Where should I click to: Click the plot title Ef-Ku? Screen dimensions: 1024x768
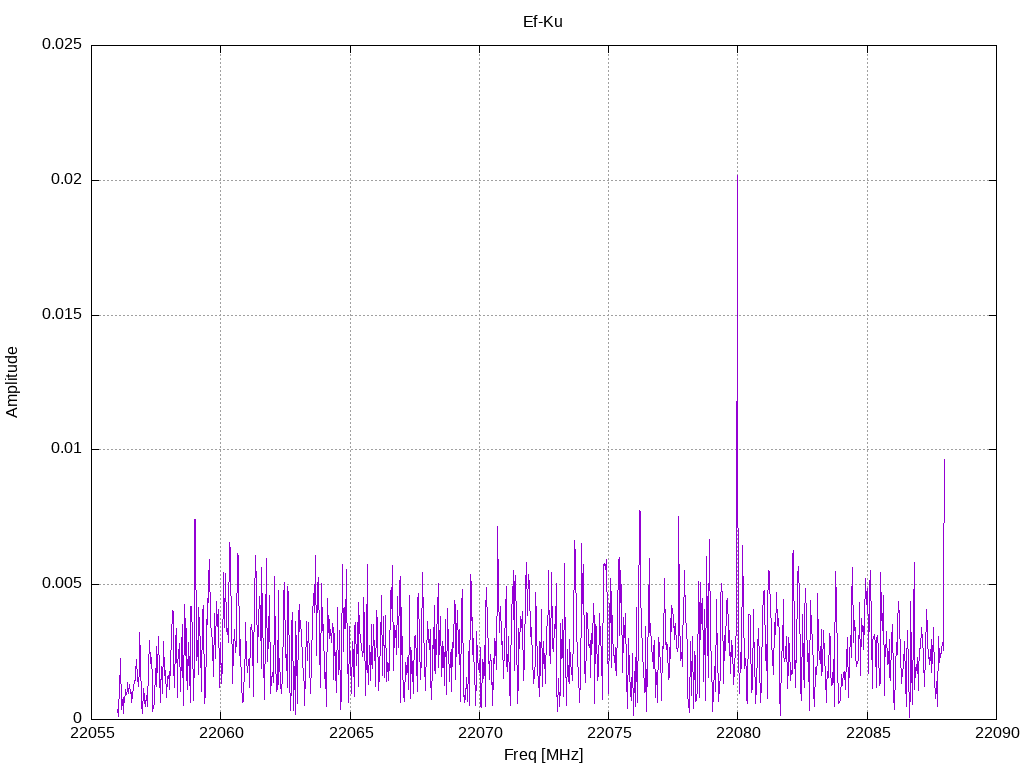[x=542, y=21]
